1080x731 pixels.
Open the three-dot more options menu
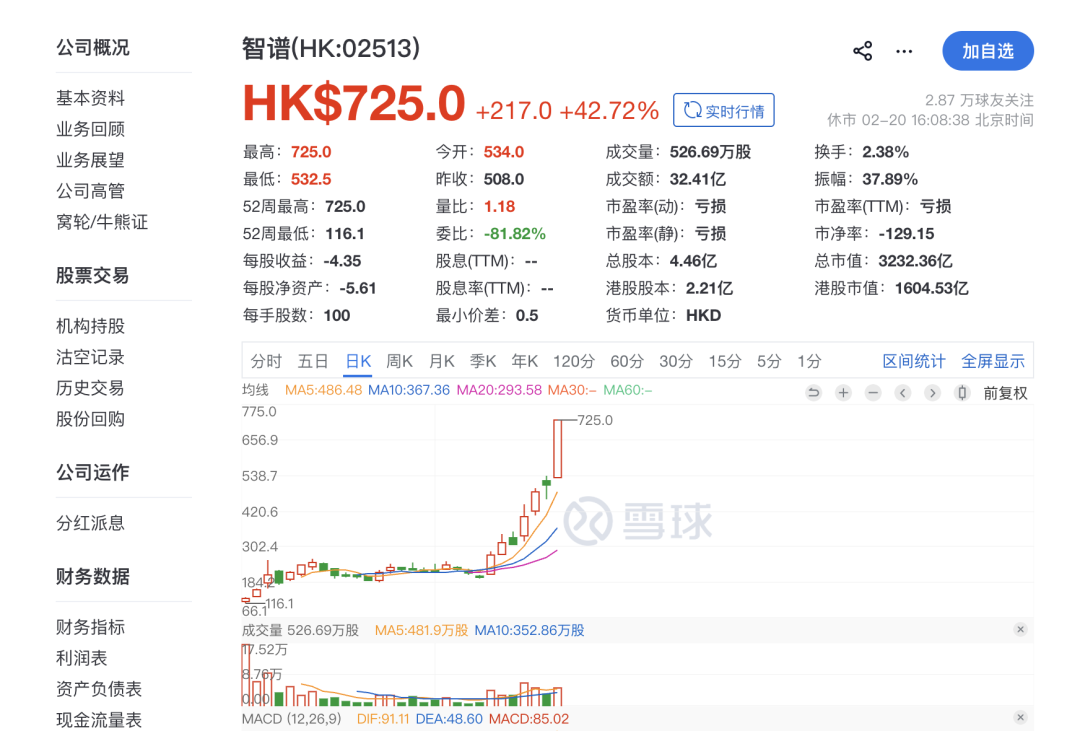(x=904, y=51)
